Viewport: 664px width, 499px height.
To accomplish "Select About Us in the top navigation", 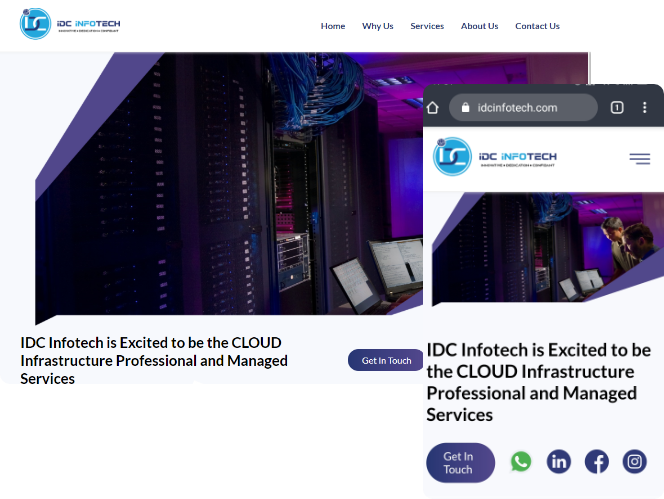I will (479, 26).
